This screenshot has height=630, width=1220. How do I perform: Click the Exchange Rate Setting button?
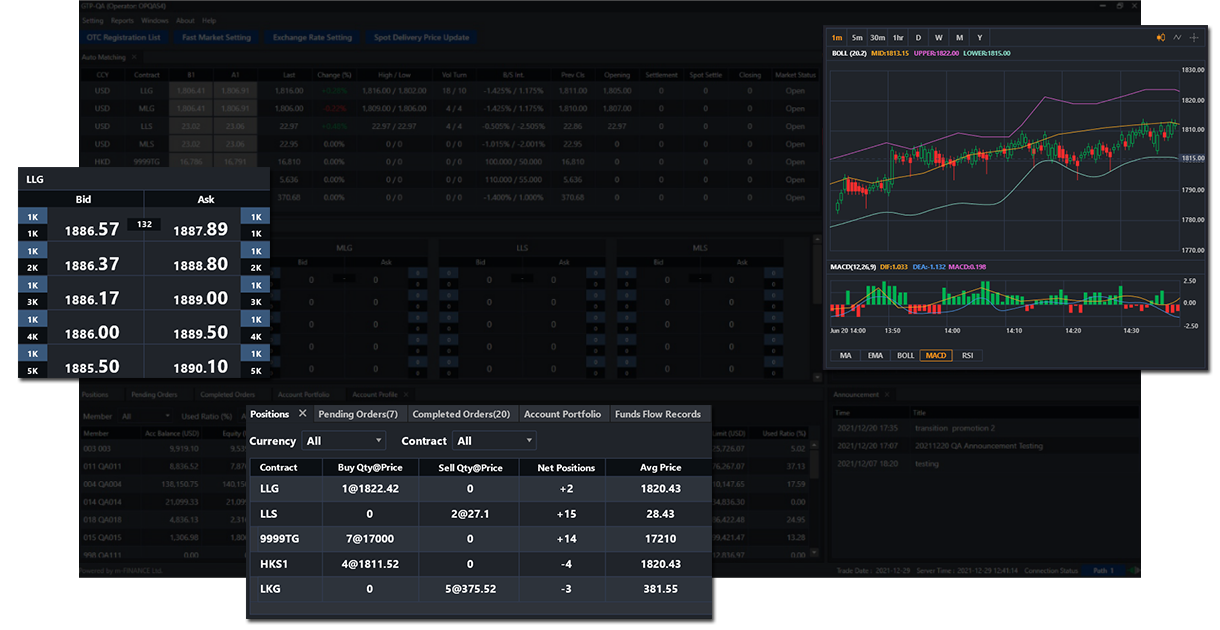(x=312, y=38)
